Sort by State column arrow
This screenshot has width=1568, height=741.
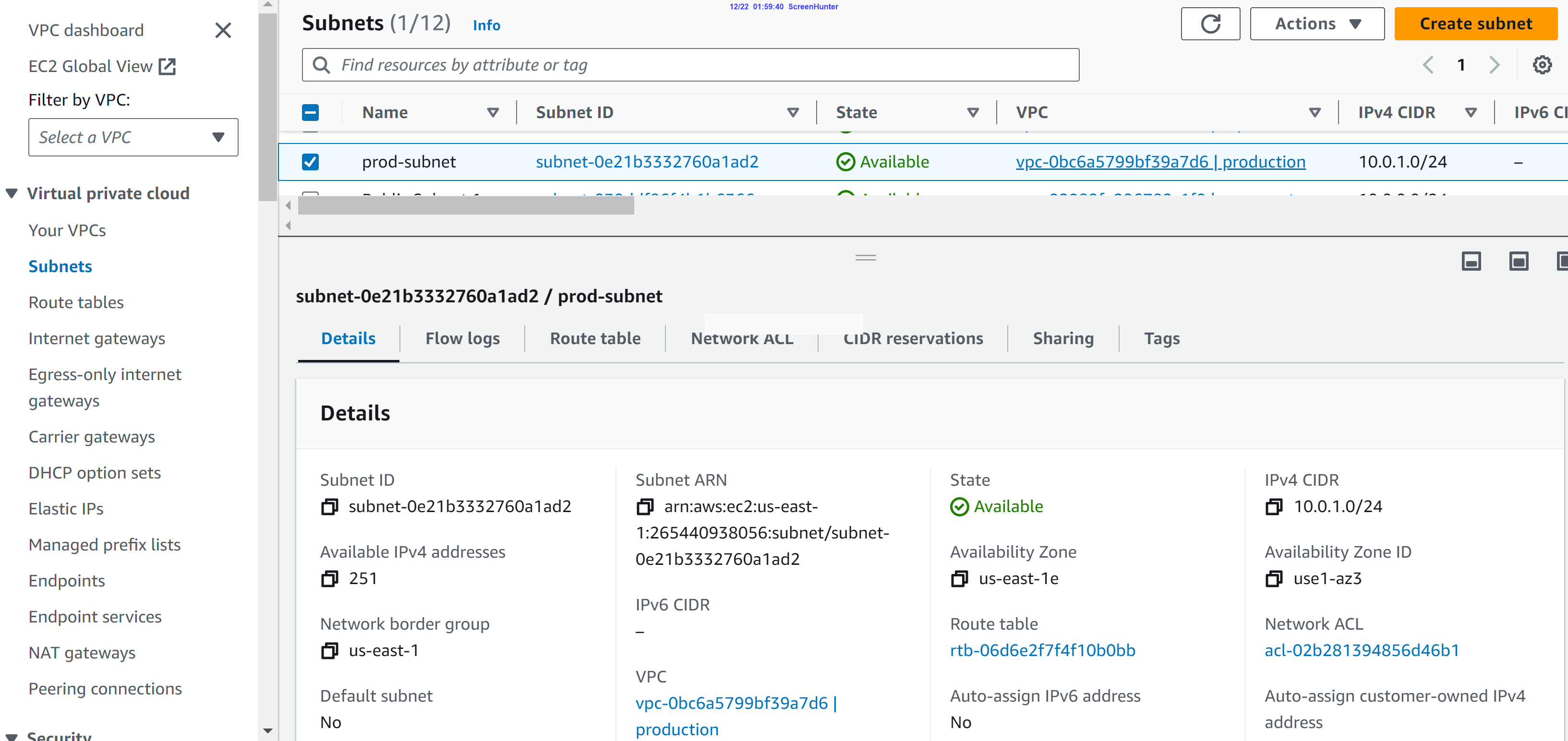tap(972, 112)
